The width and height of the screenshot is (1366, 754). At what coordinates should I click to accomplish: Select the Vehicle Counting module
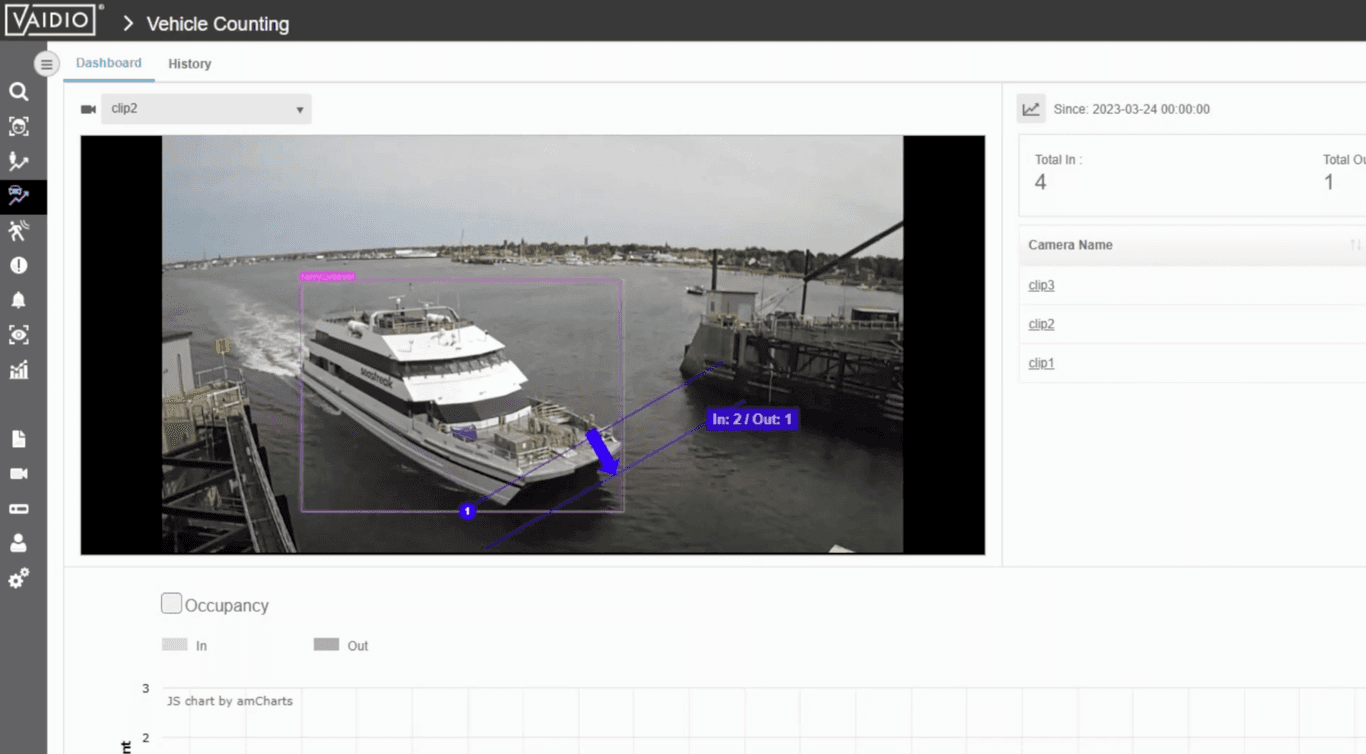point(18,196)
